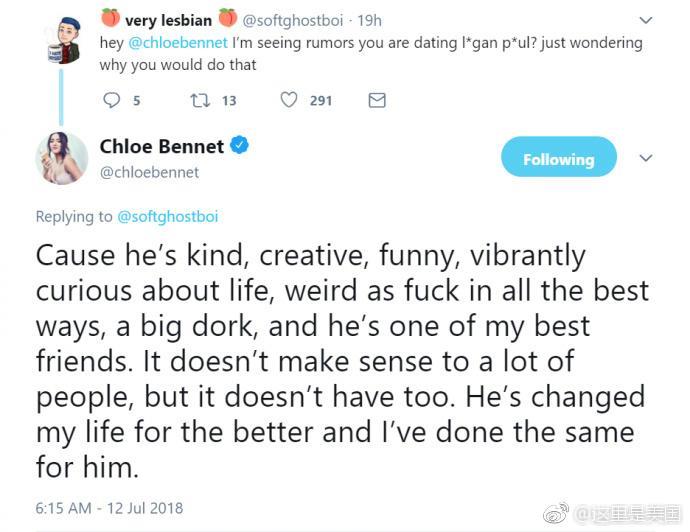Screen dimensions: 690x532
Task: Open the 19h timestamp link
Action: 370,20
